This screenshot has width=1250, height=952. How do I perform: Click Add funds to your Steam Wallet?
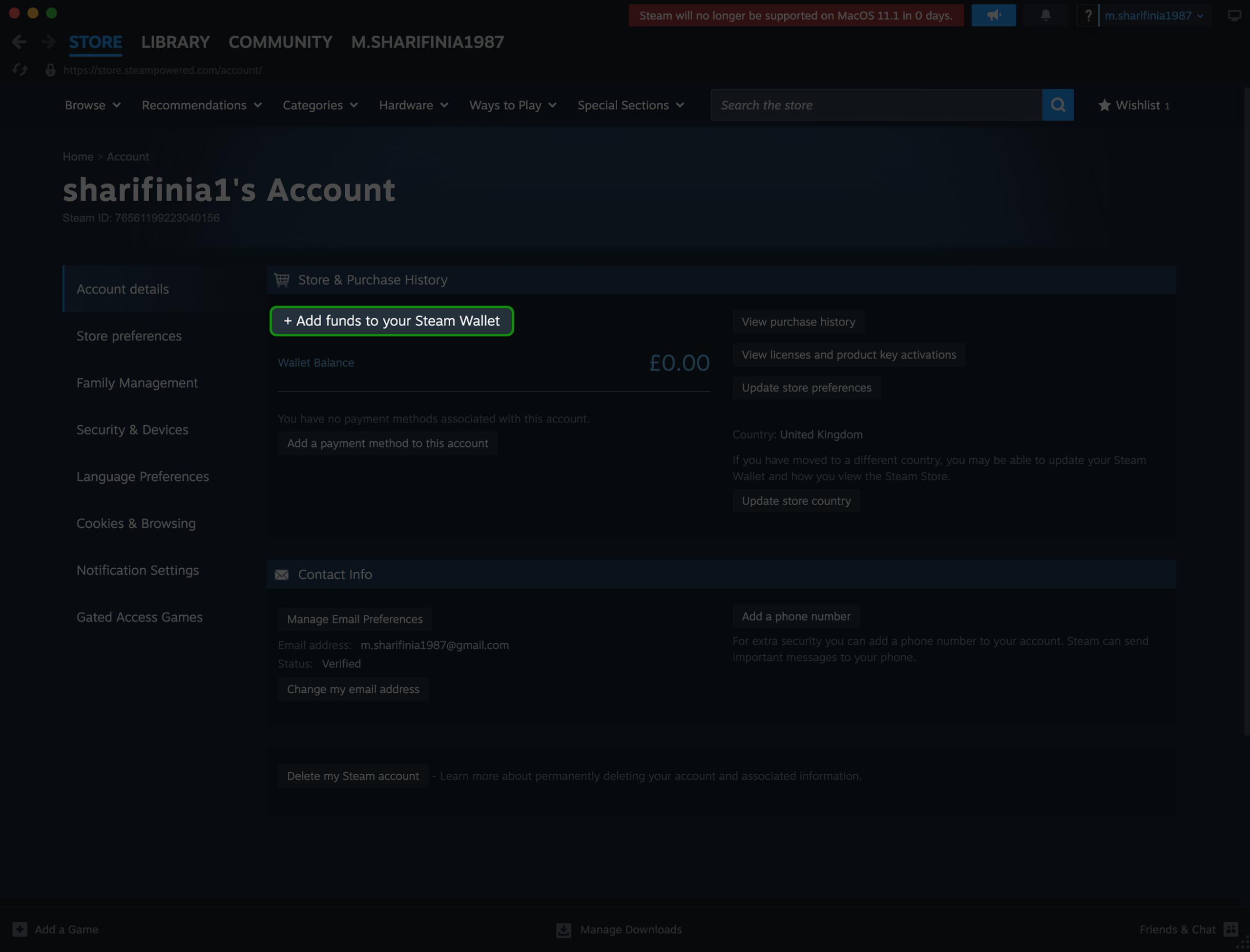click(392, 321)
